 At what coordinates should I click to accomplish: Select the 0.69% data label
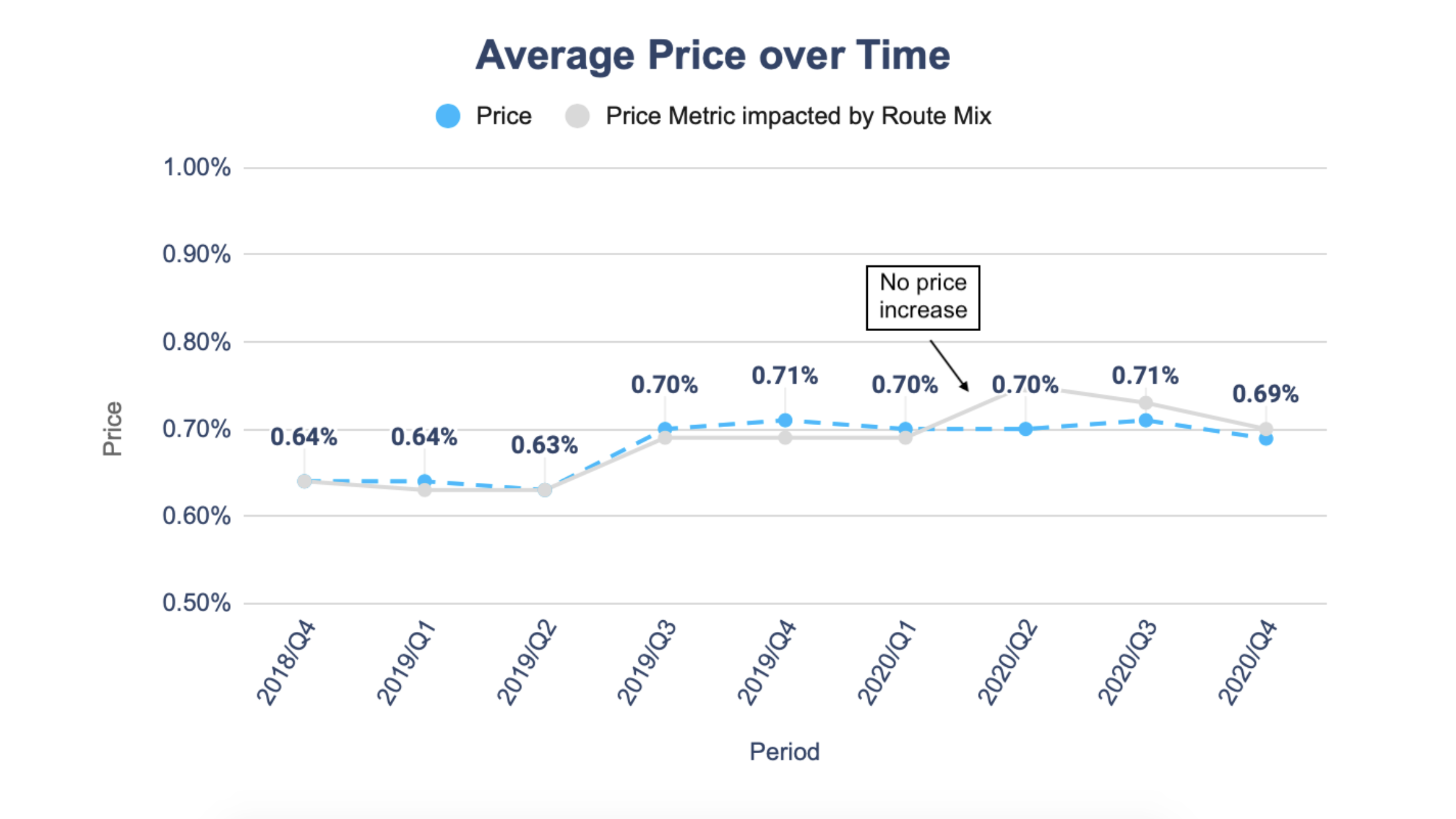(x=1265, y=394)
